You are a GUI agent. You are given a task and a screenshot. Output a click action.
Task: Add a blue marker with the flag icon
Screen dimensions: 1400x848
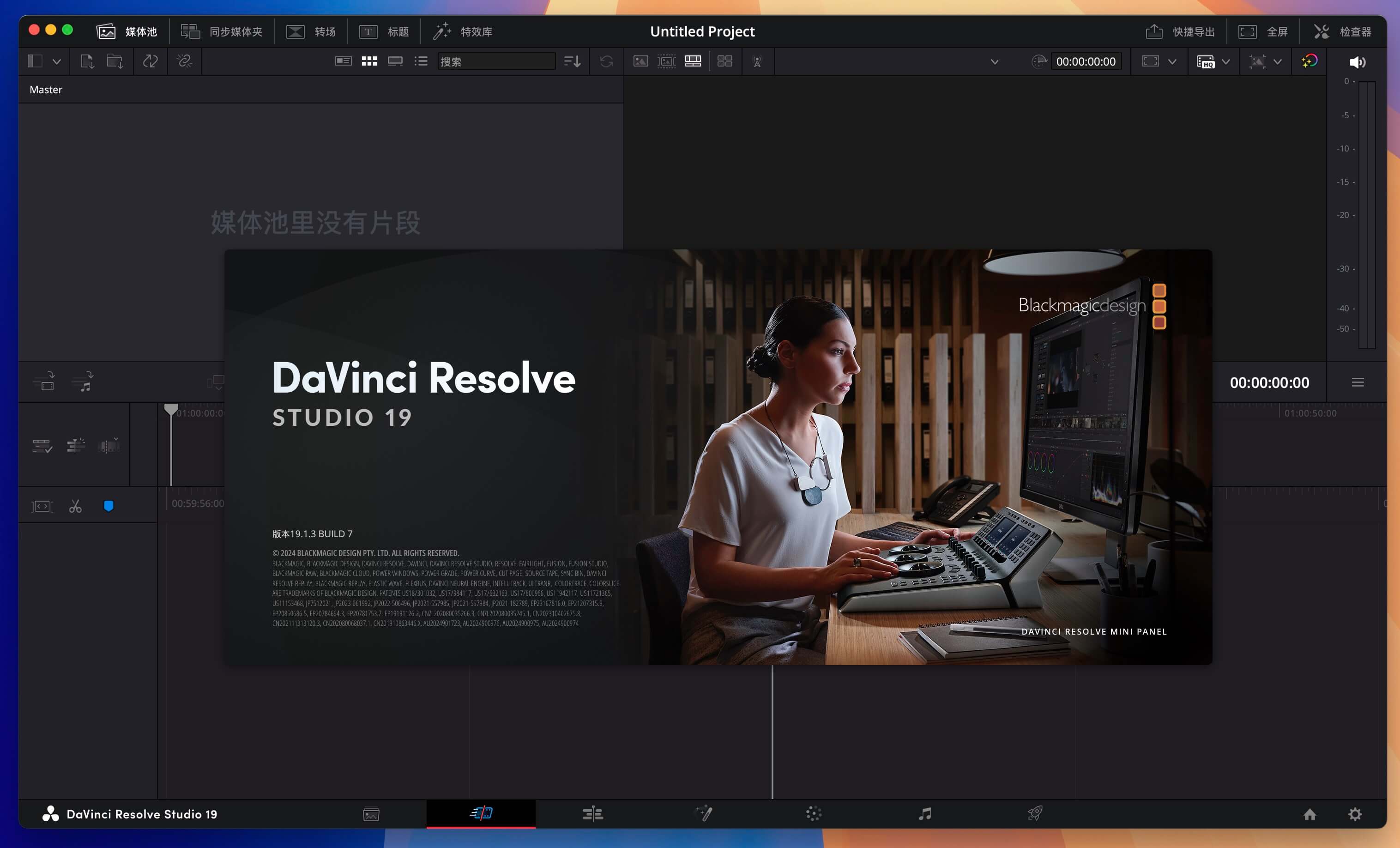[109, 506]
